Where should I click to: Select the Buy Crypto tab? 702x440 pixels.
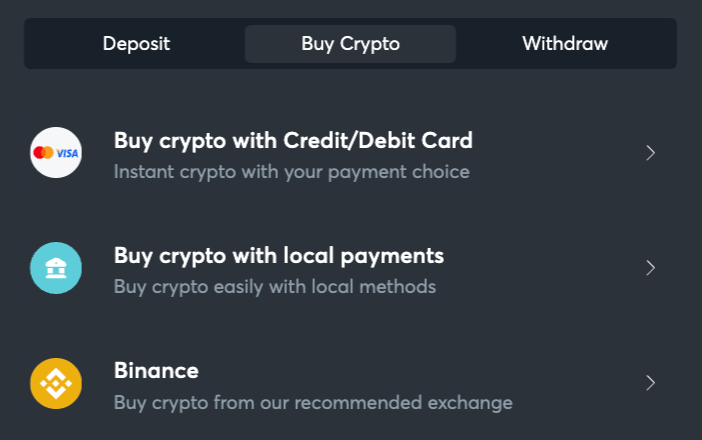(350, 44)
